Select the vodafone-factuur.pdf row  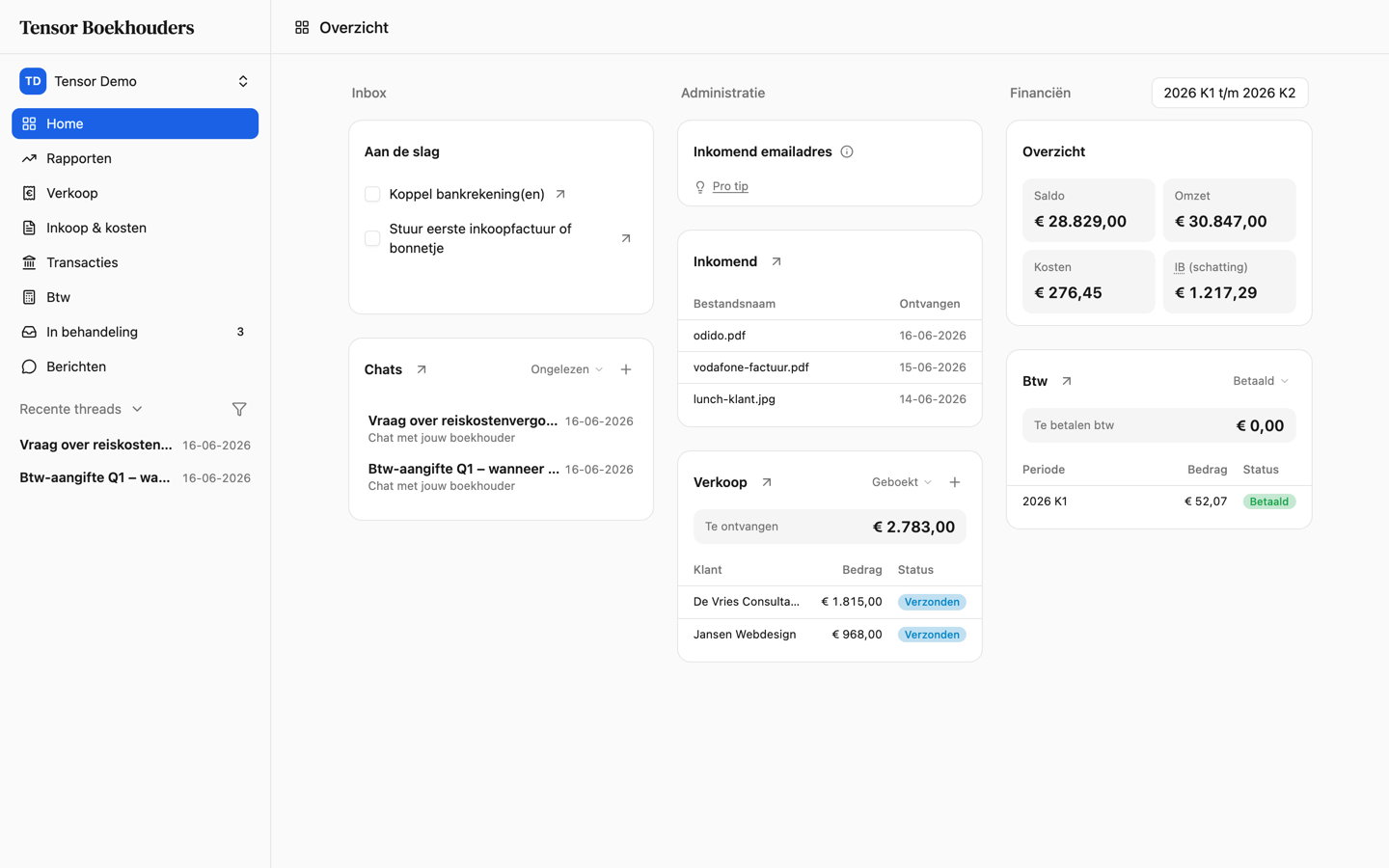(830, 367)
